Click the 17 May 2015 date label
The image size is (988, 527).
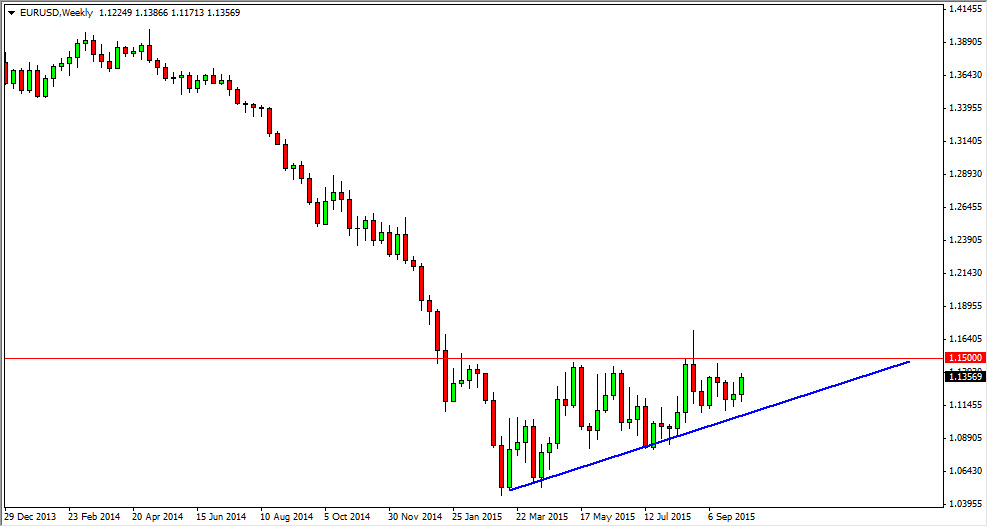click(x=607, y=517)
